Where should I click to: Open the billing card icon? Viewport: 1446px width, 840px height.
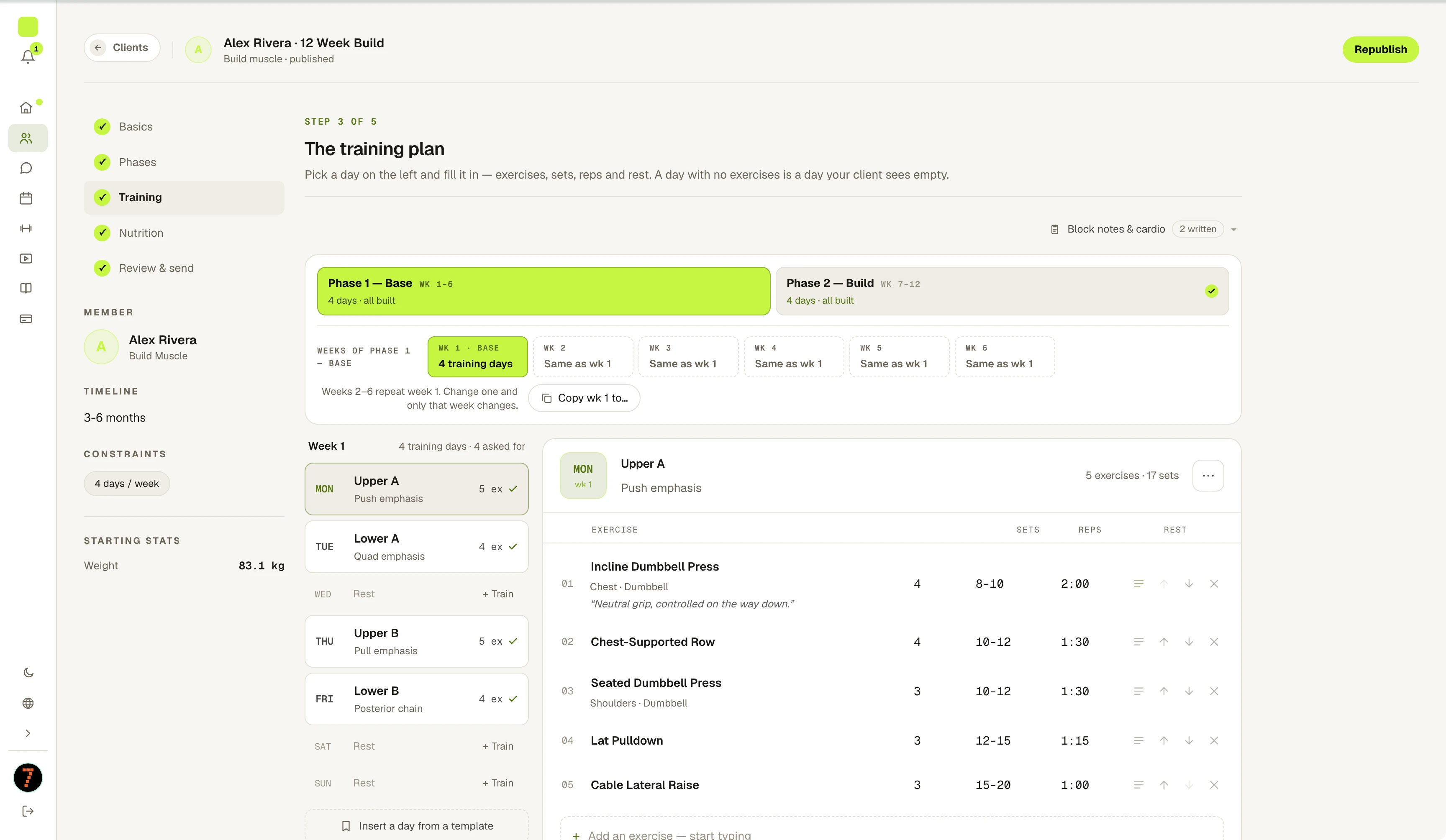26,319
